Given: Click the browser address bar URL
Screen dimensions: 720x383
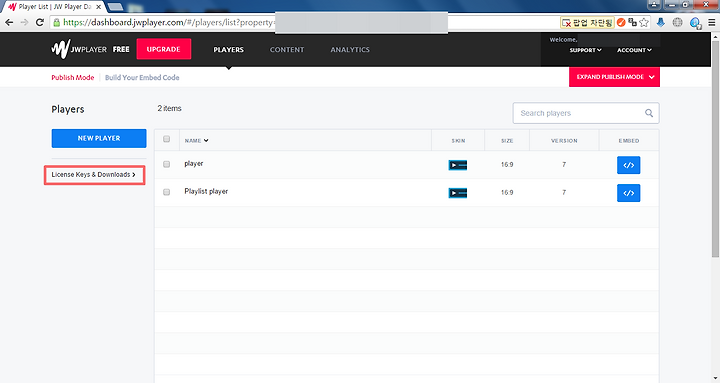Looking at the screenshot, I should tap(168, 23).
